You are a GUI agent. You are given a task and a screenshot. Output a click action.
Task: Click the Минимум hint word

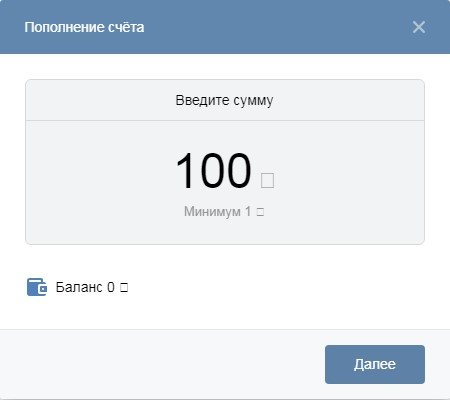click(x=212, y=211)
